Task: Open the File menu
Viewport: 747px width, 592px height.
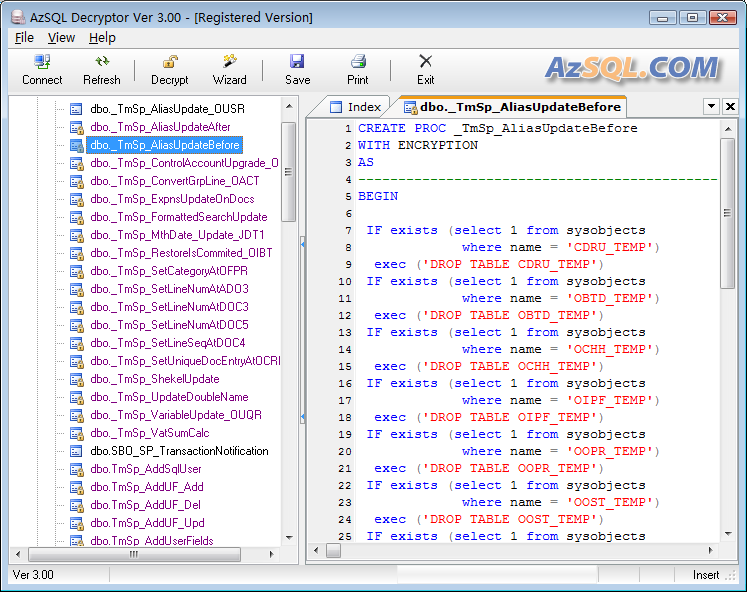Action: 24,38
